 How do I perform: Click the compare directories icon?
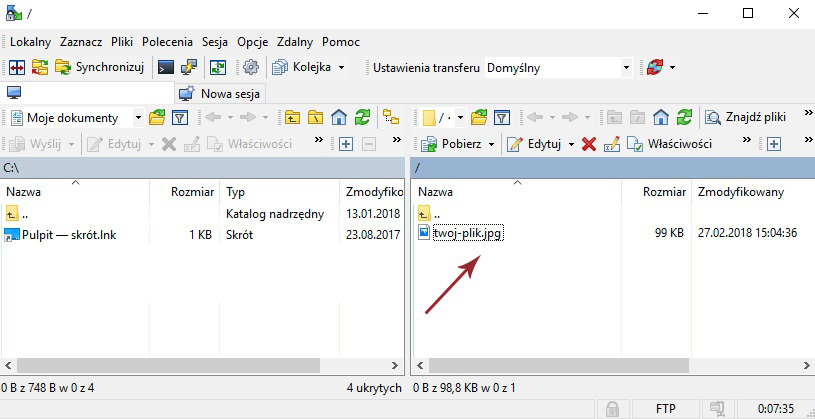coord(15,67)
